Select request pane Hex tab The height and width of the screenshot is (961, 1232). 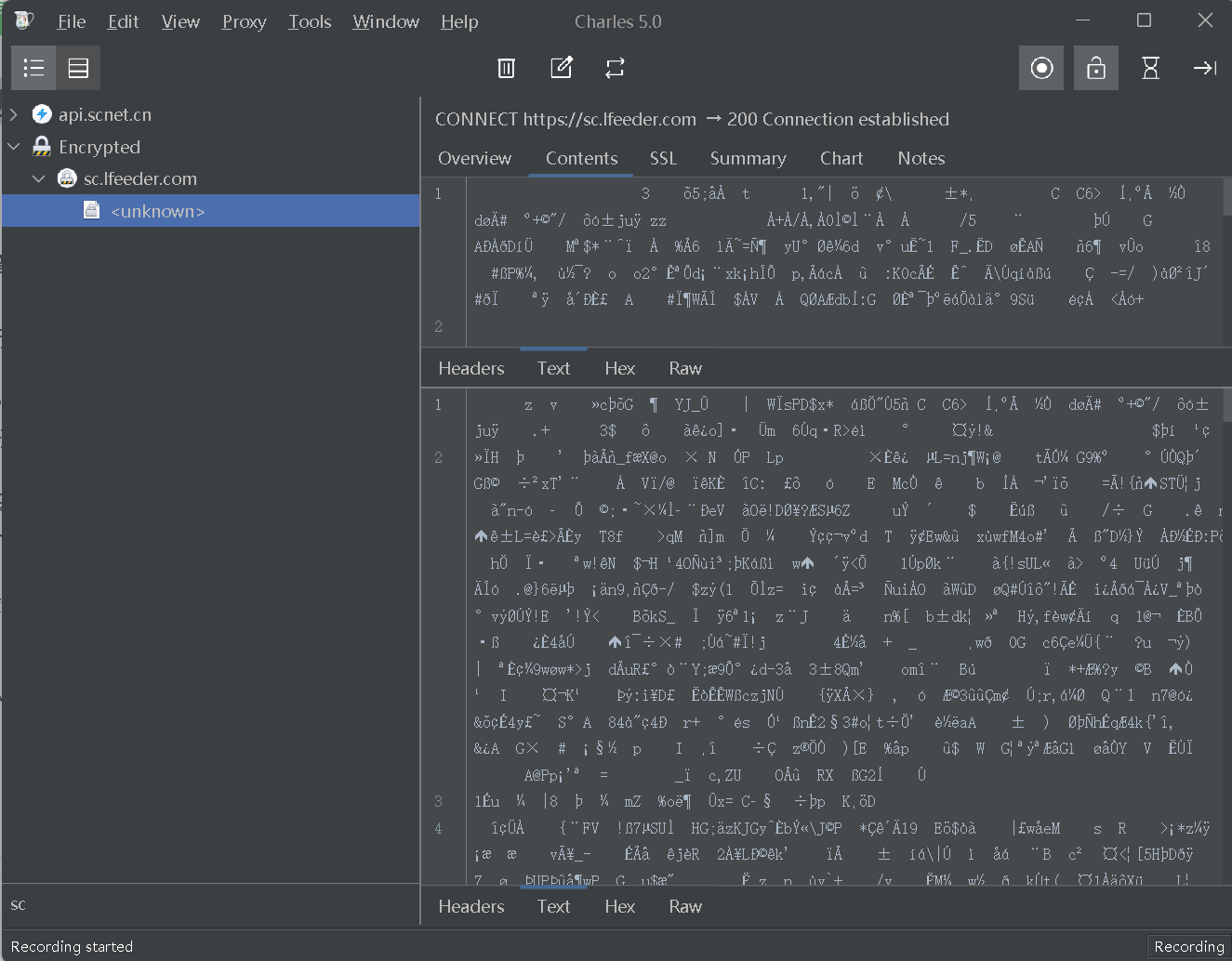click(619, 368)
